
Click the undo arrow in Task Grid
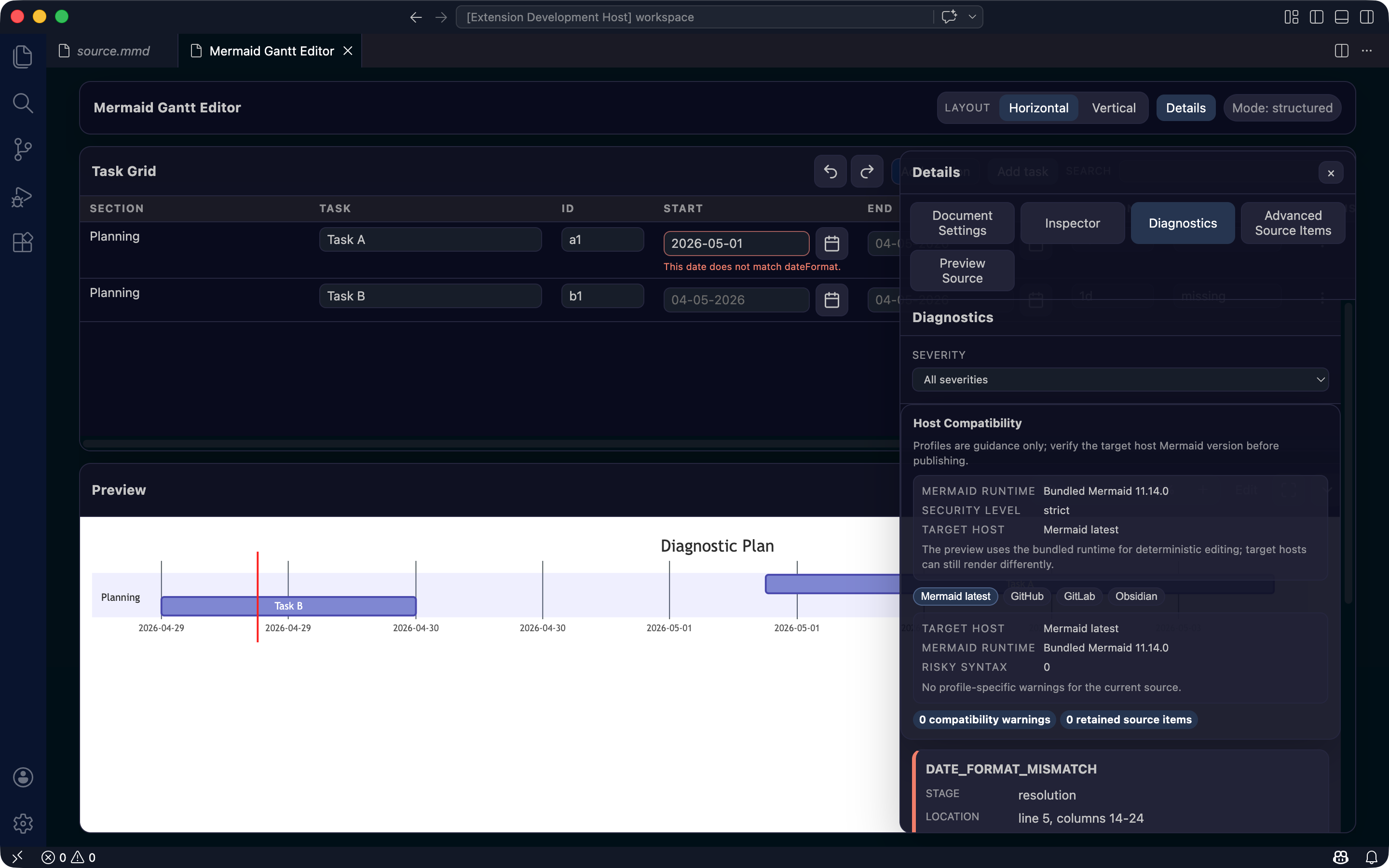830,171
